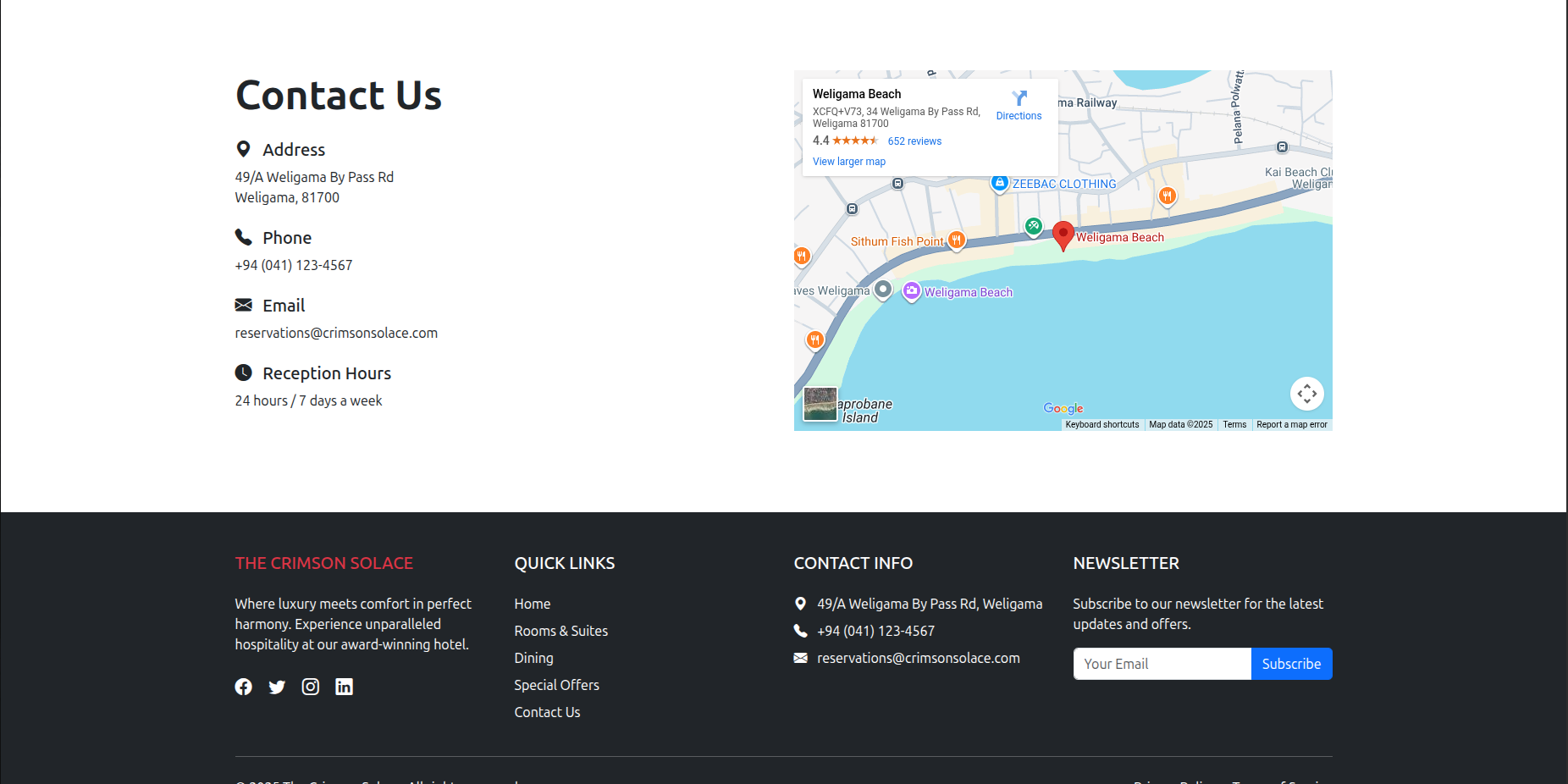Click the purple Weligama Beach photo marker
This screenshot has width=1568, height=784.
pyautogui.click(x=912, y=291)
